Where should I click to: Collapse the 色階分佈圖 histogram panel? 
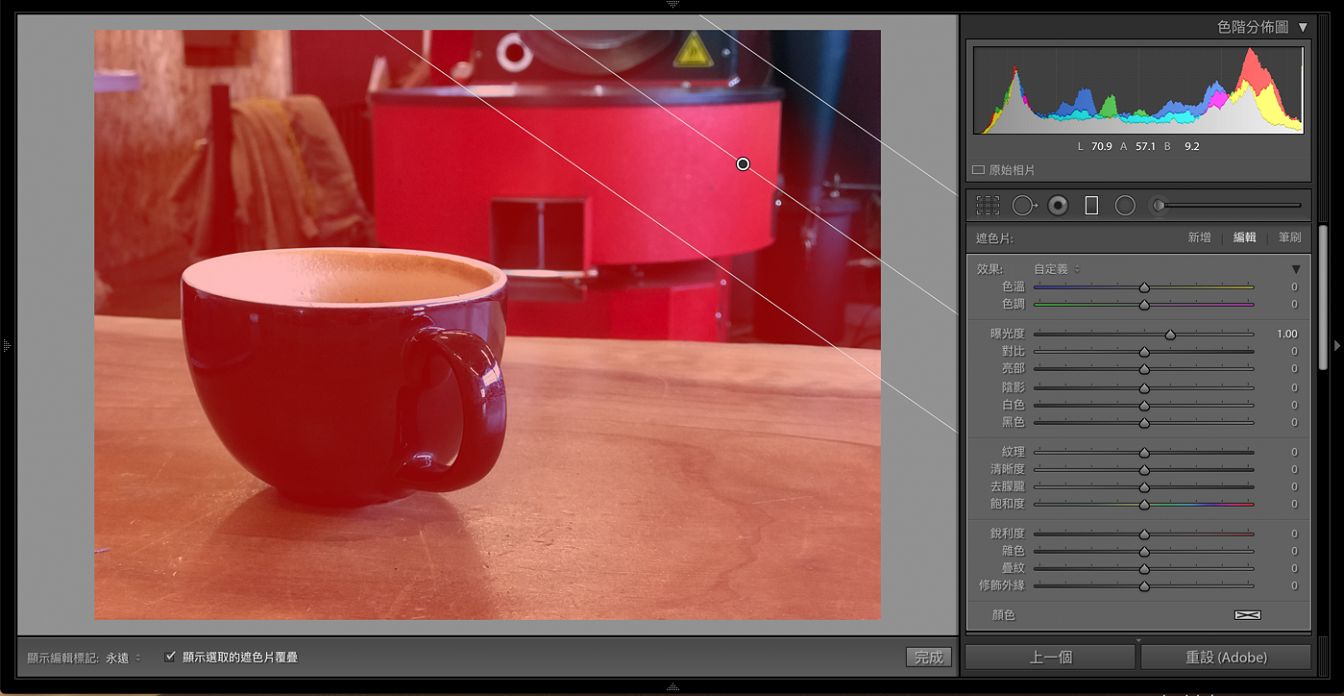click(x=1302, y=27)
